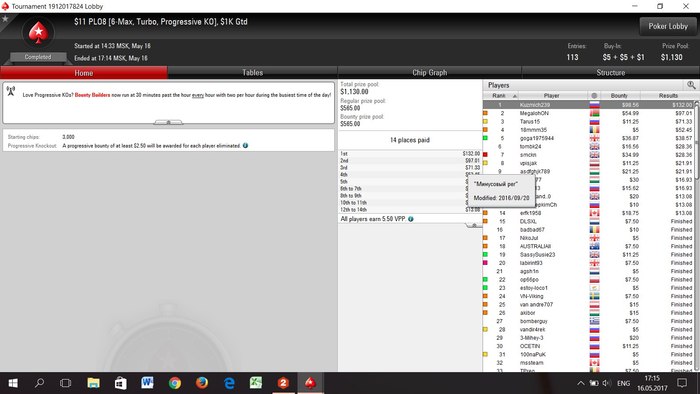The image size is (700, 394).
Task: Sort players by Bounty column
Action: pos(620,95)
